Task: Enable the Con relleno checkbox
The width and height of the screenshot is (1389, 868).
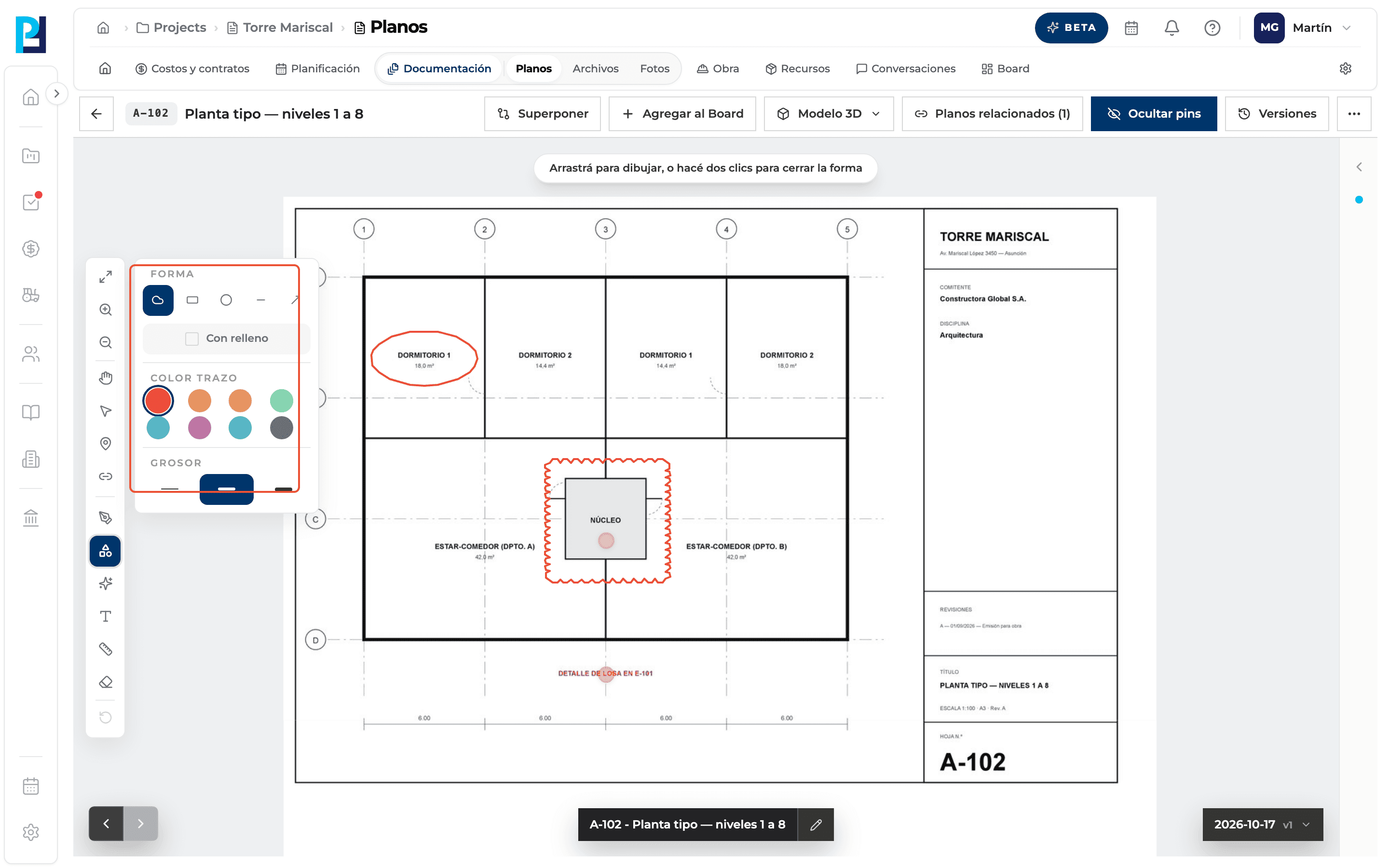Action: [x=191, y=339]
